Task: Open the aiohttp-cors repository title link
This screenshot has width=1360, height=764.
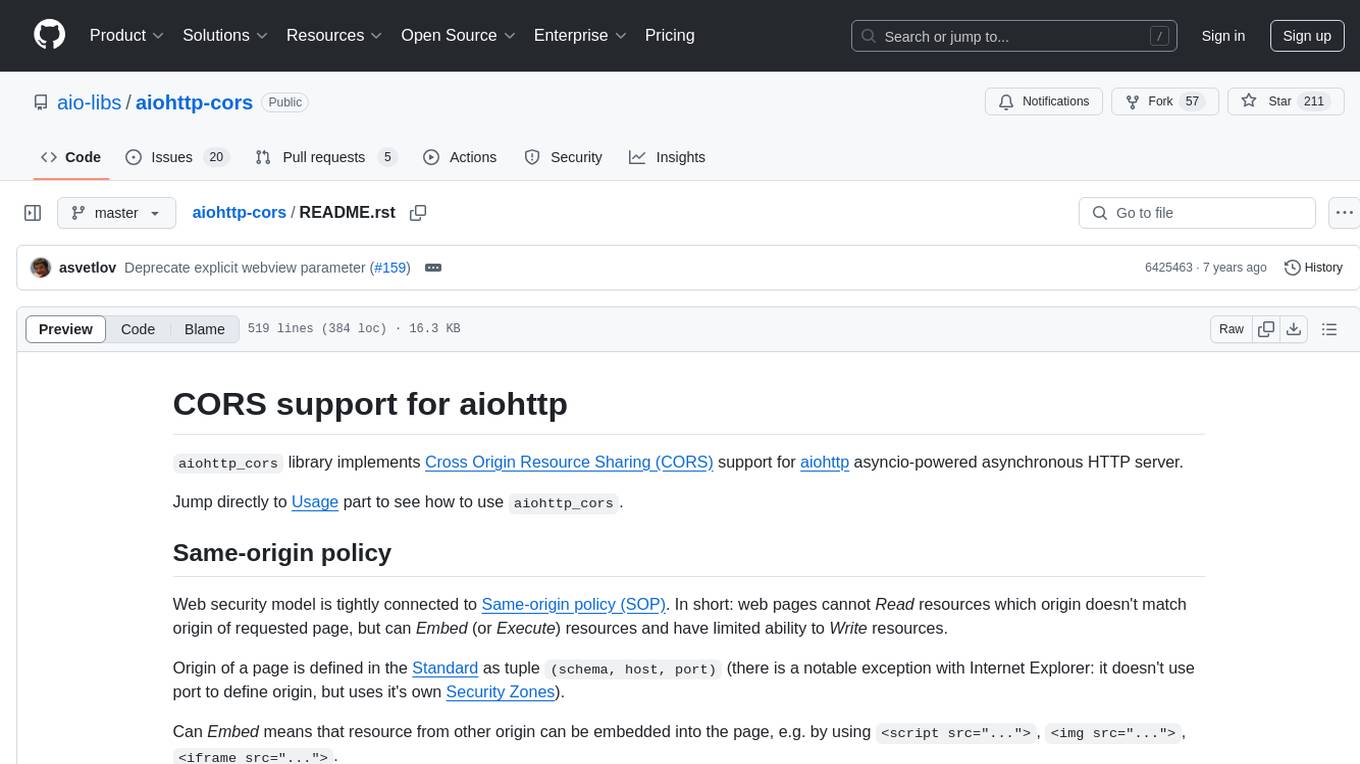Action: tap(194, 102)
